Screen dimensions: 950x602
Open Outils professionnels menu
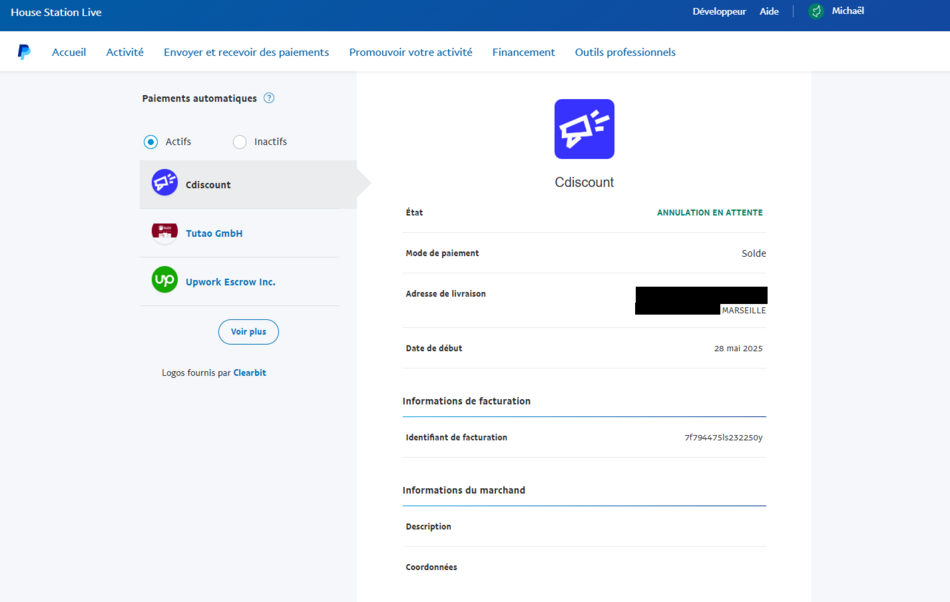pos(625,52)
